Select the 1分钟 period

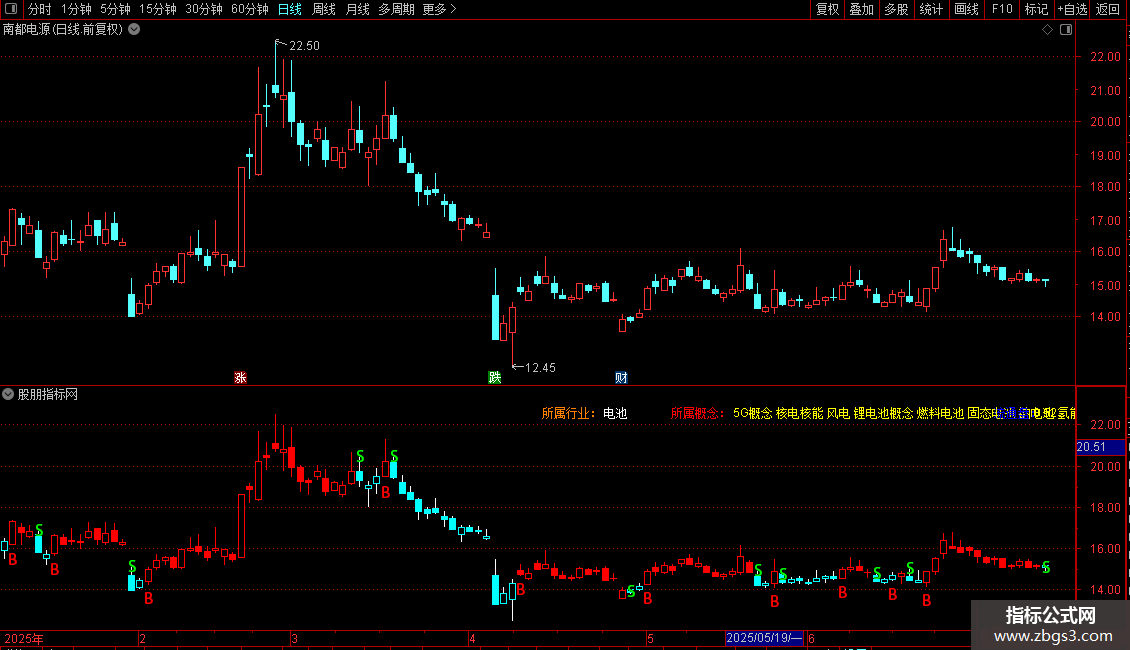76,9
